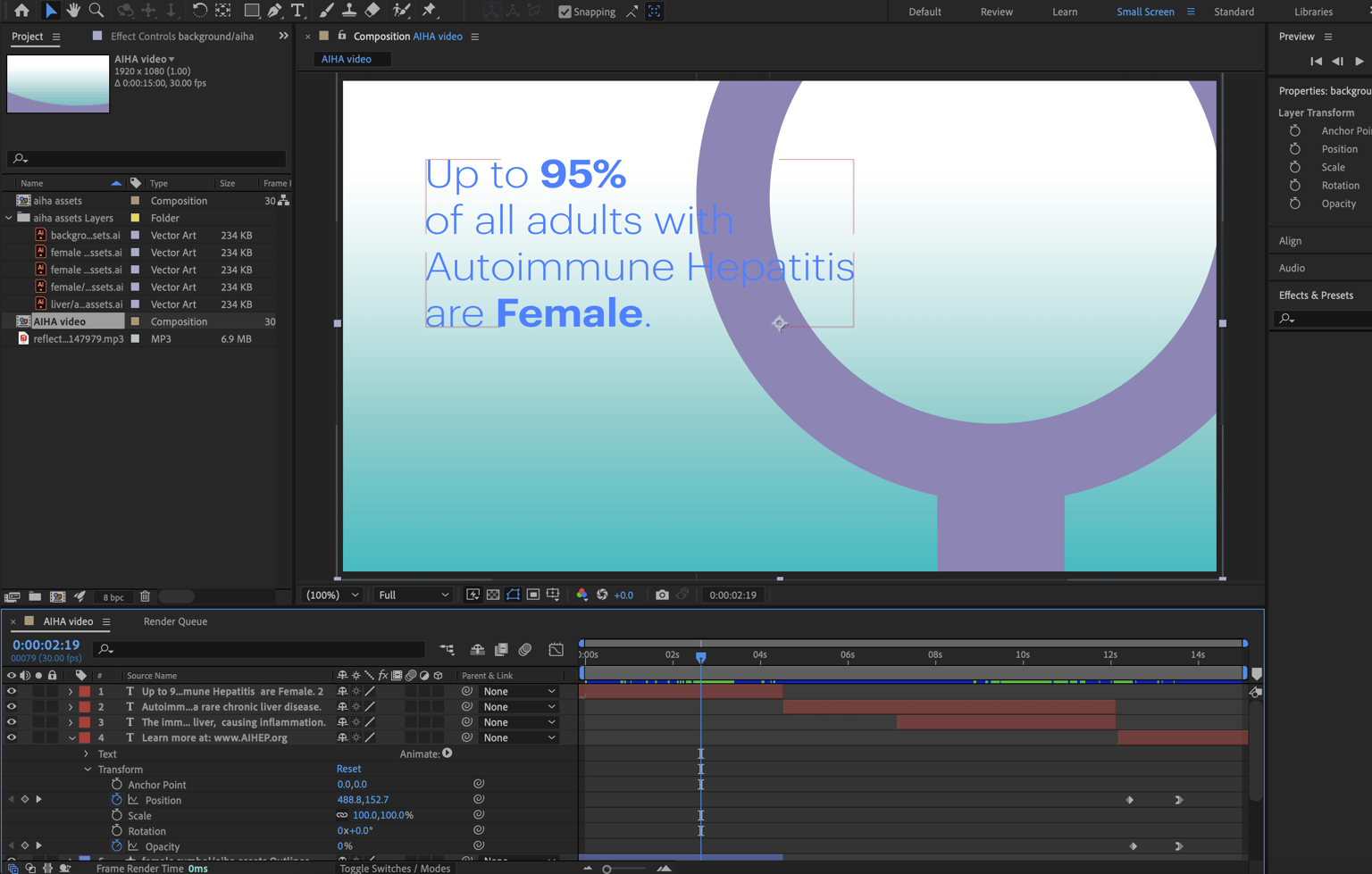
Task: Toggle Position stopwatch for layer 4
Action: (117, 800)
